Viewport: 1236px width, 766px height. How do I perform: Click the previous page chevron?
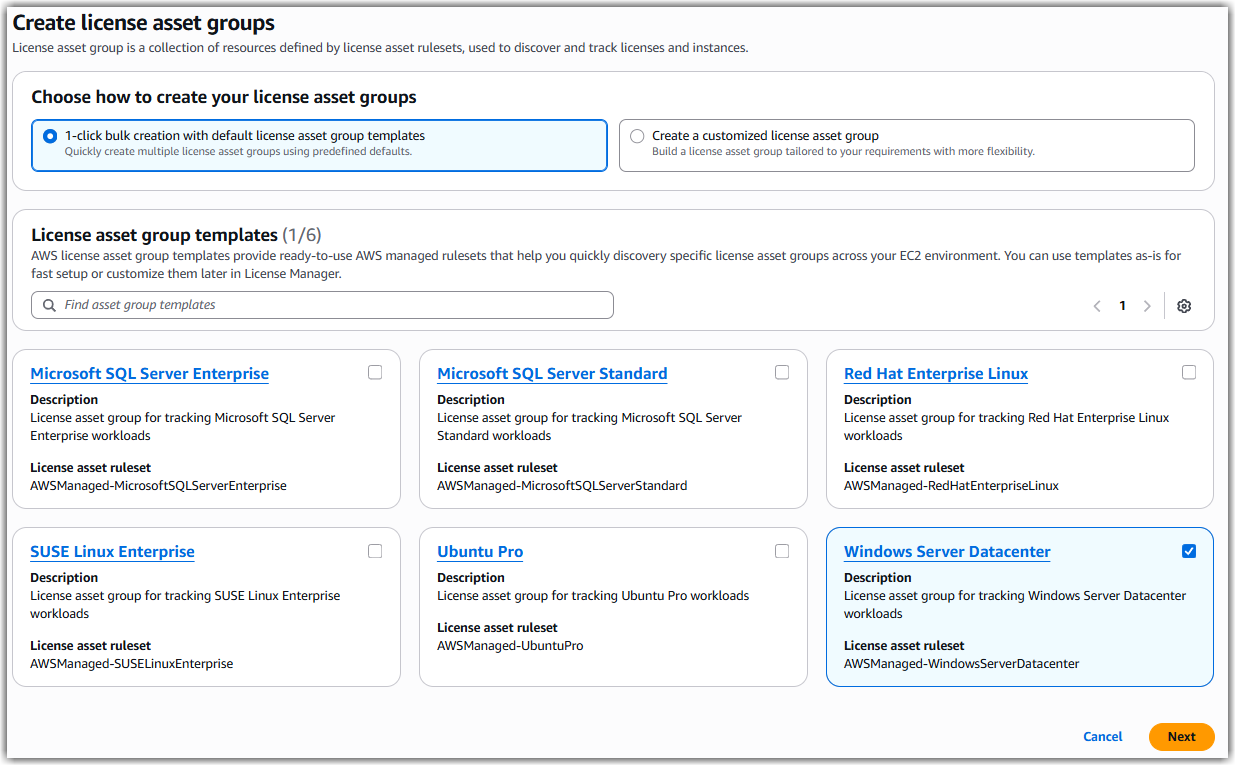[1096, 305]
